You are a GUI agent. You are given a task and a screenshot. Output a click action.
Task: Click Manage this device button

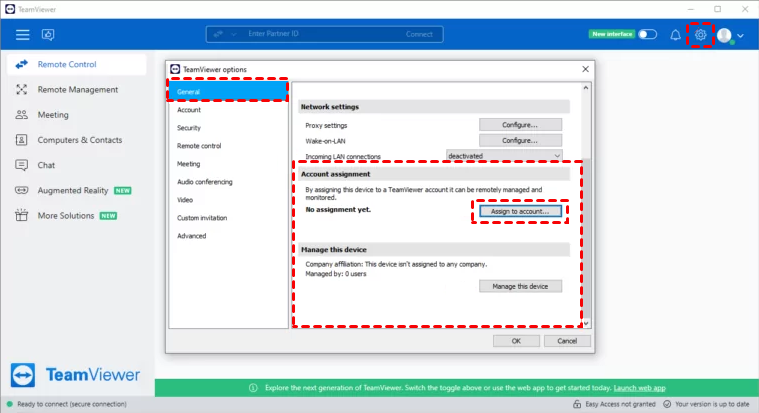tap(520, 286)
